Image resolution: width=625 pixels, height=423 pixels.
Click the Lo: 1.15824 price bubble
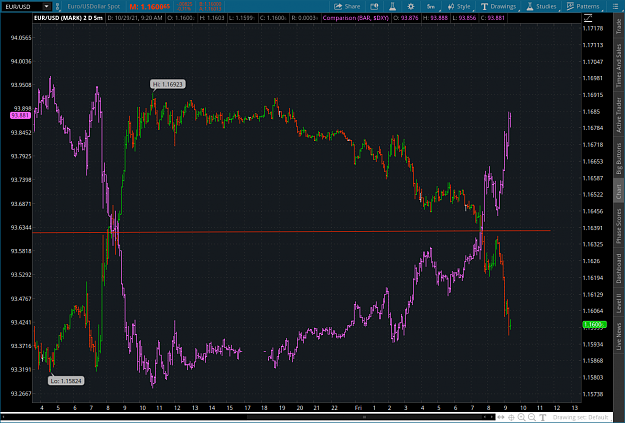click(66, 381)
